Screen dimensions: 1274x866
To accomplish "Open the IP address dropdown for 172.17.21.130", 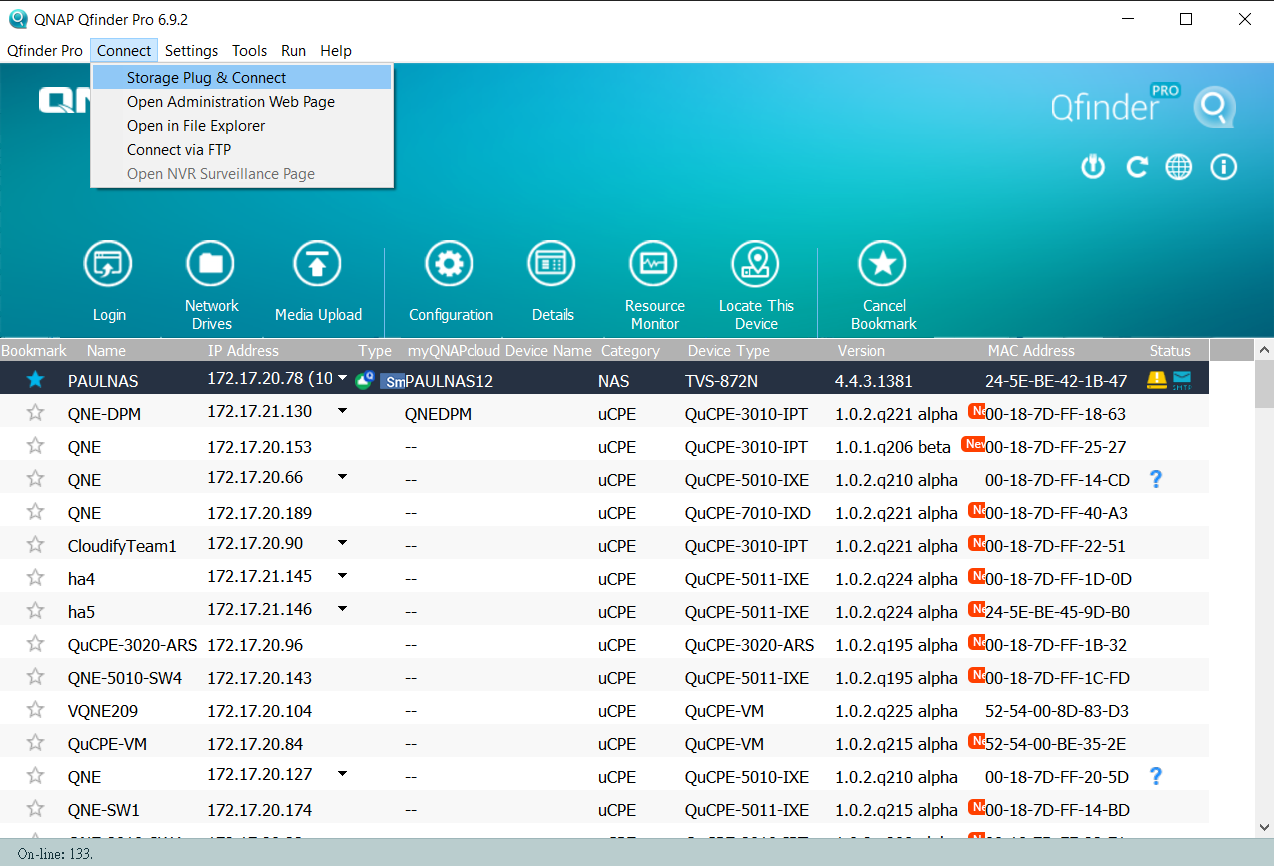I will click(x=342, y=411).
